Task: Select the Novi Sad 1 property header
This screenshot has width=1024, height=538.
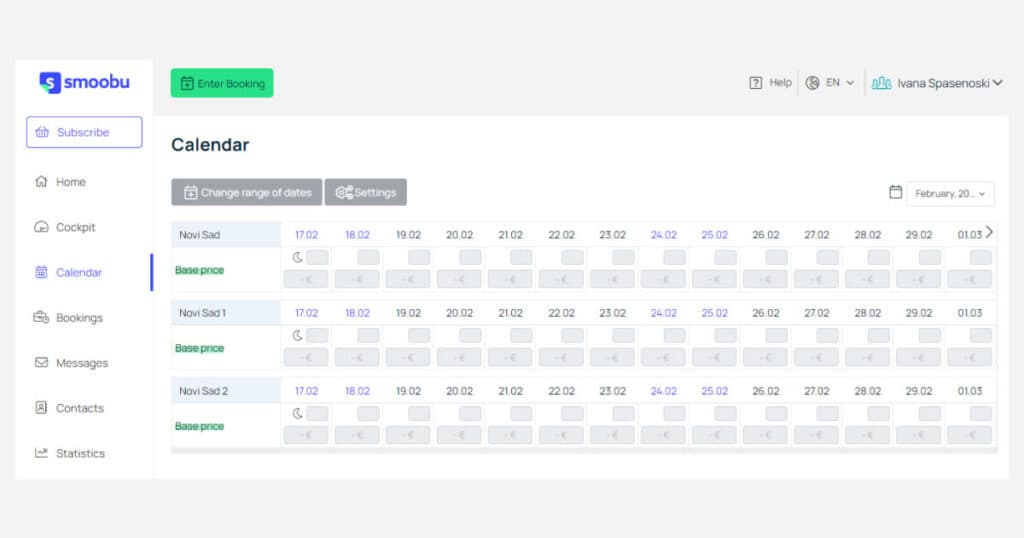Action: coord(226,313)
